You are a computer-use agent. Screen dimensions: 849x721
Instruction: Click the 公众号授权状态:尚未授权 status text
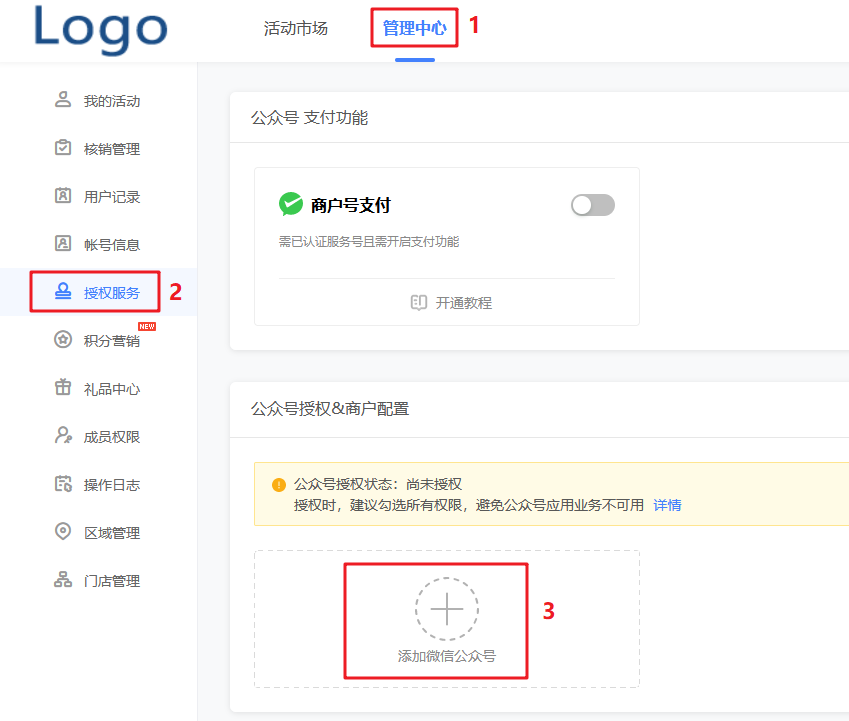(377, 484)
